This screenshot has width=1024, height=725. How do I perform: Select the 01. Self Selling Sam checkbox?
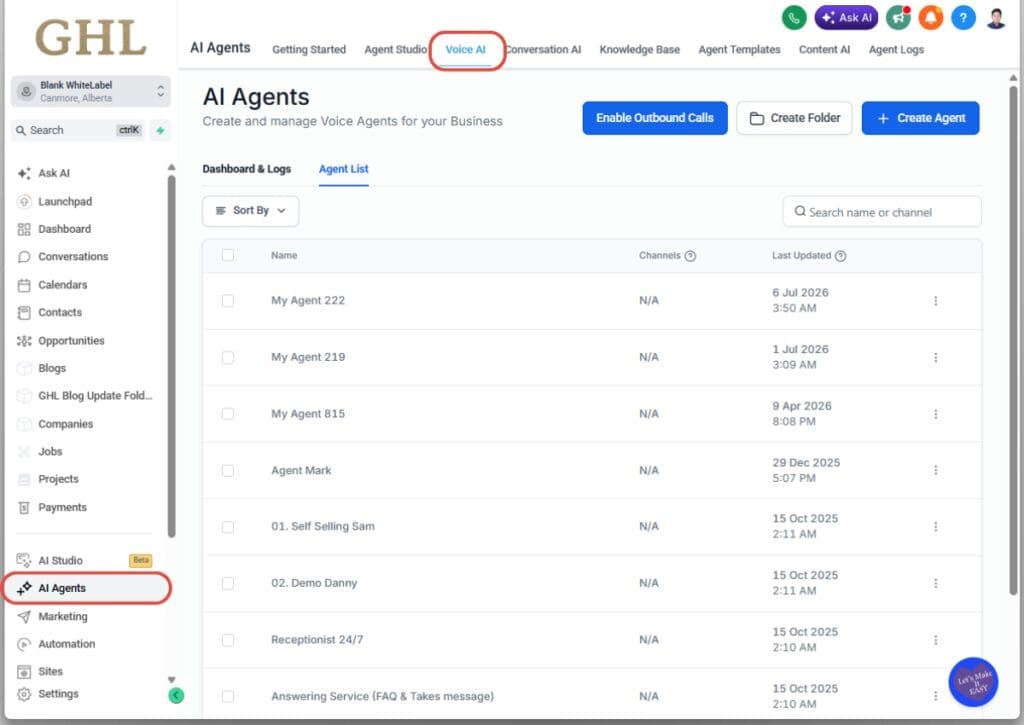point(228,527)
